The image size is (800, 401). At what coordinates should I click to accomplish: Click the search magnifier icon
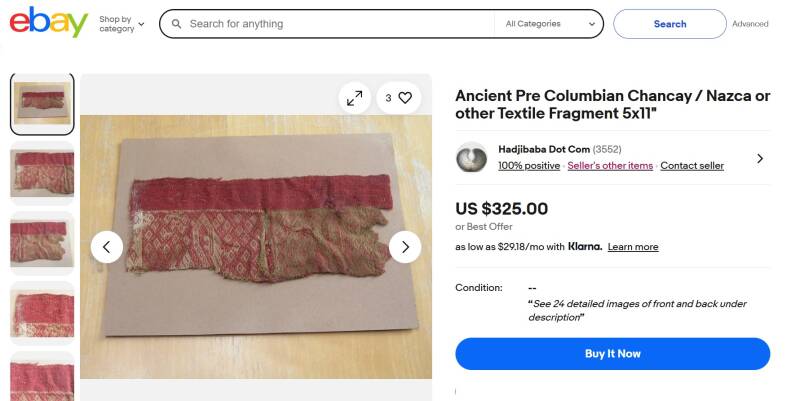(x=176, y=24)
